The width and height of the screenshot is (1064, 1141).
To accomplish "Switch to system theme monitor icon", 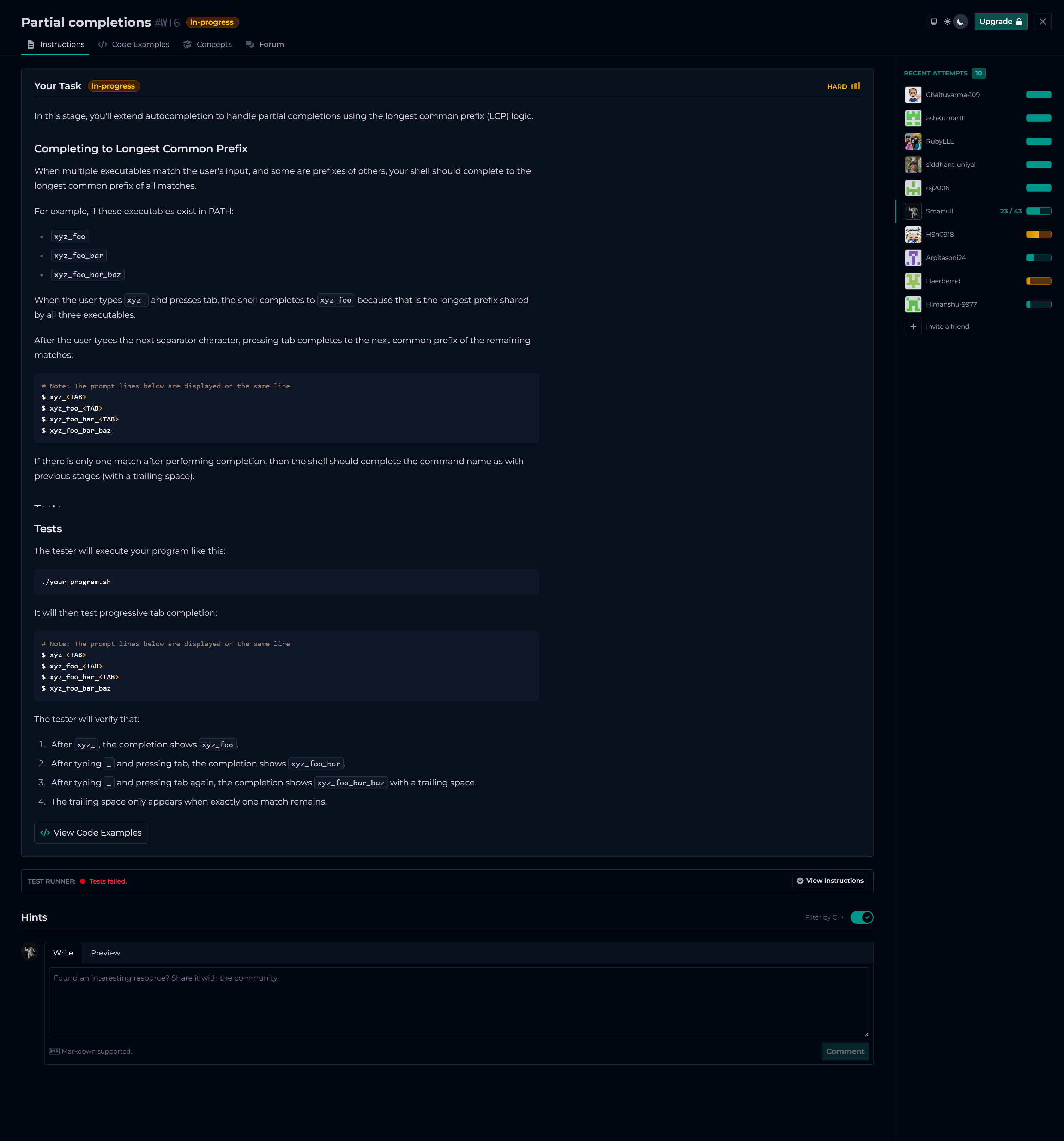I will pyautogui.click(x=934, y=22).
